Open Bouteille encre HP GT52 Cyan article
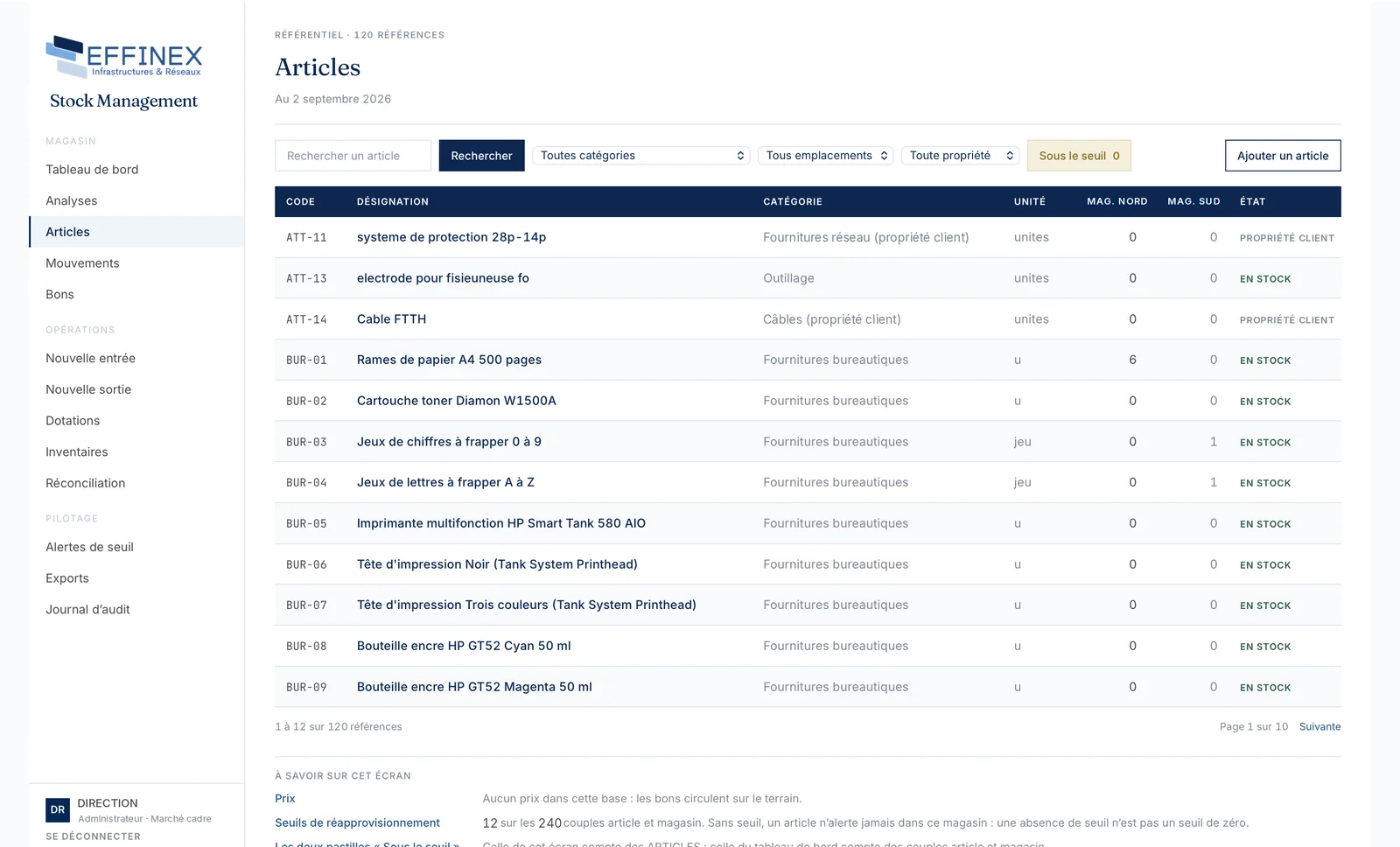Viewport: 1400px width, 847px height. click(464, 646)
